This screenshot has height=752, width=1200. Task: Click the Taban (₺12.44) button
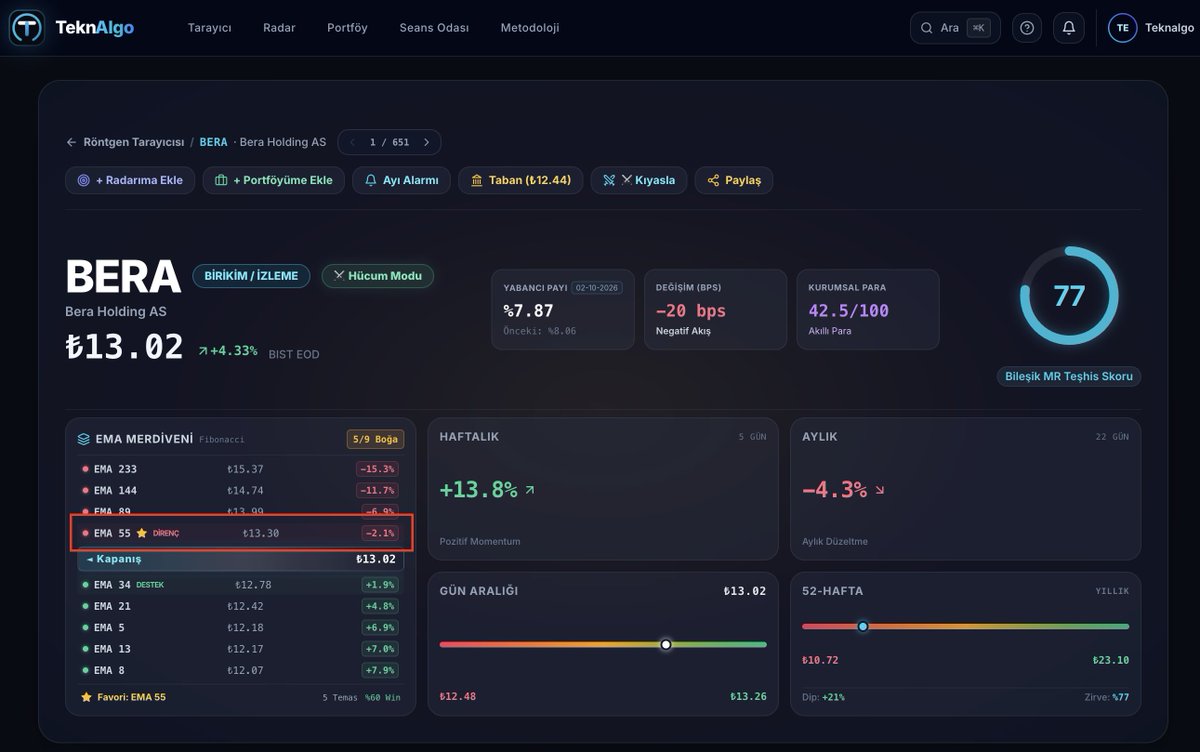[520, 180]
